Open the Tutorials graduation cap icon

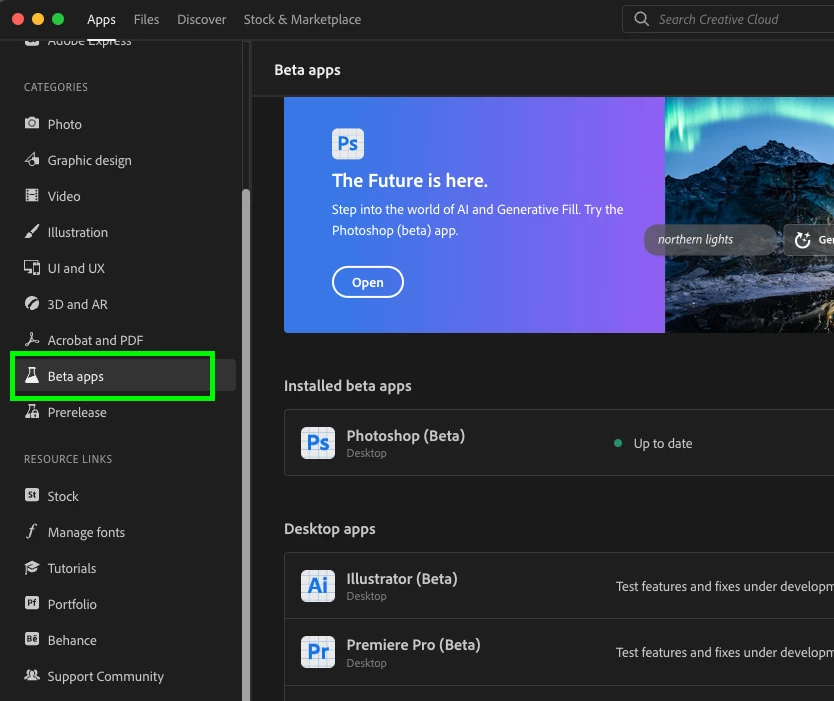32,568
